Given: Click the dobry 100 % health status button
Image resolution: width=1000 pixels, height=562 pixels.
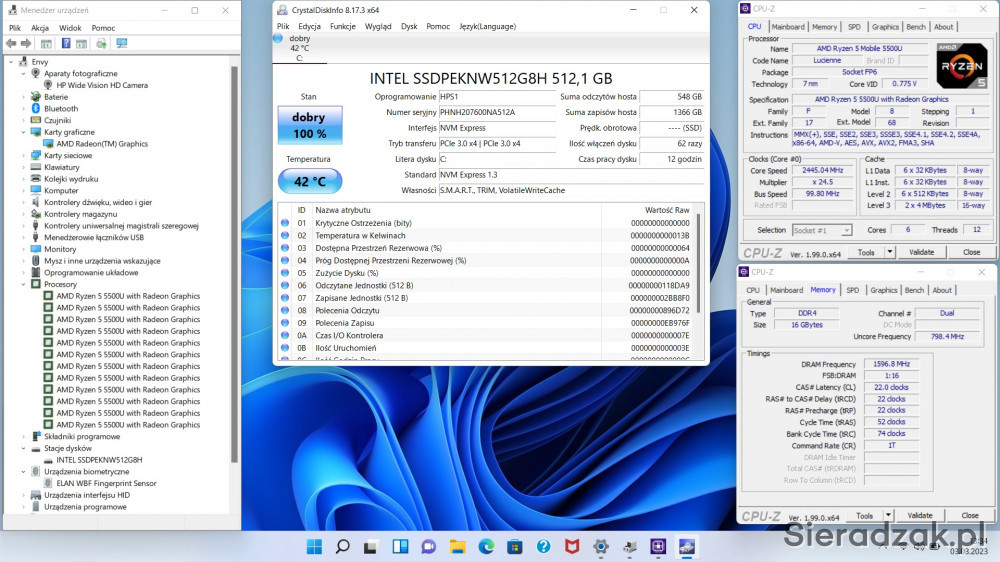Looking at the screenshot, I should coord(309,125).
